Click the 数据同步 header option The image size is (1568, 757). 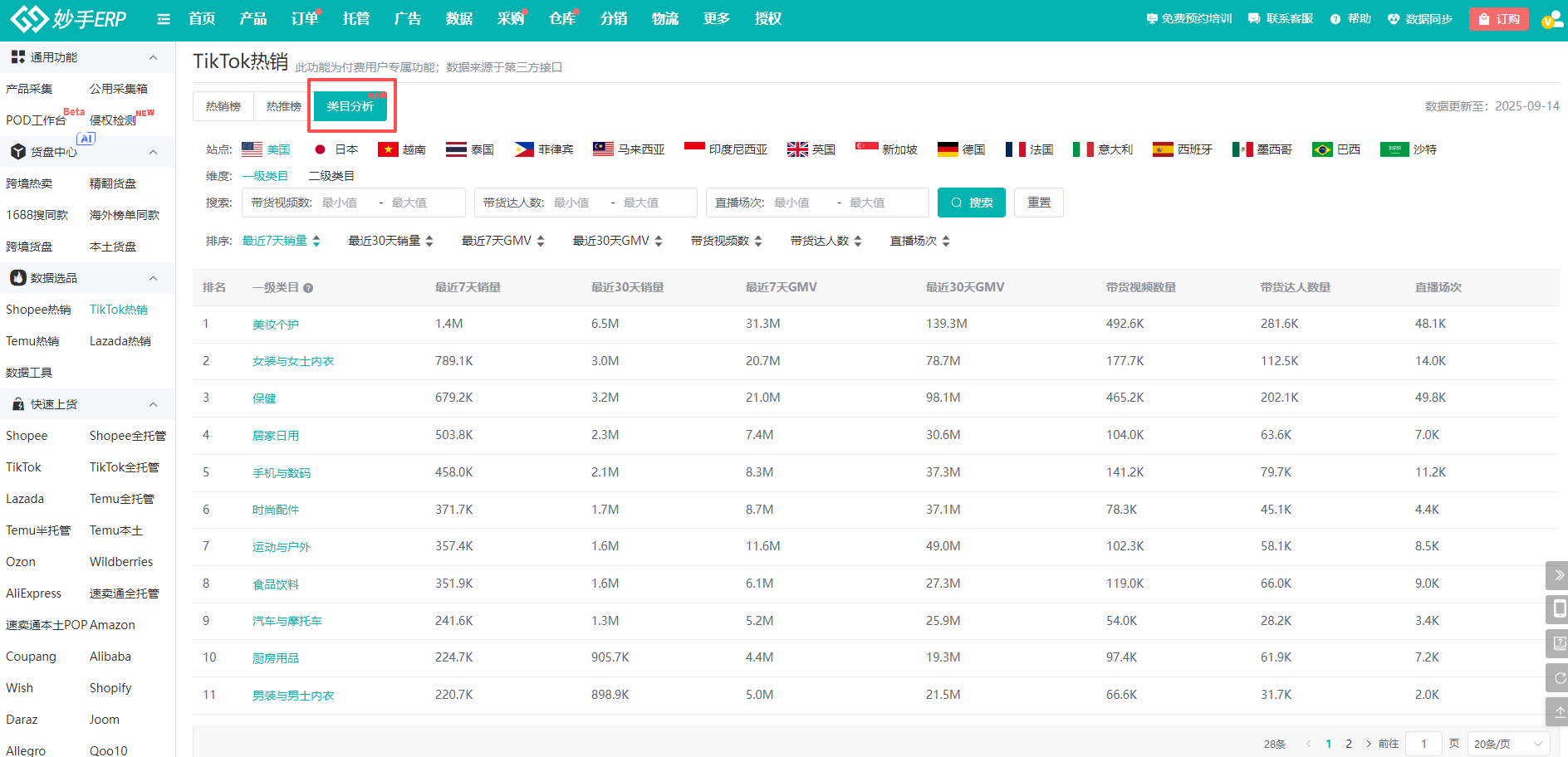[x=1420, y=19]
